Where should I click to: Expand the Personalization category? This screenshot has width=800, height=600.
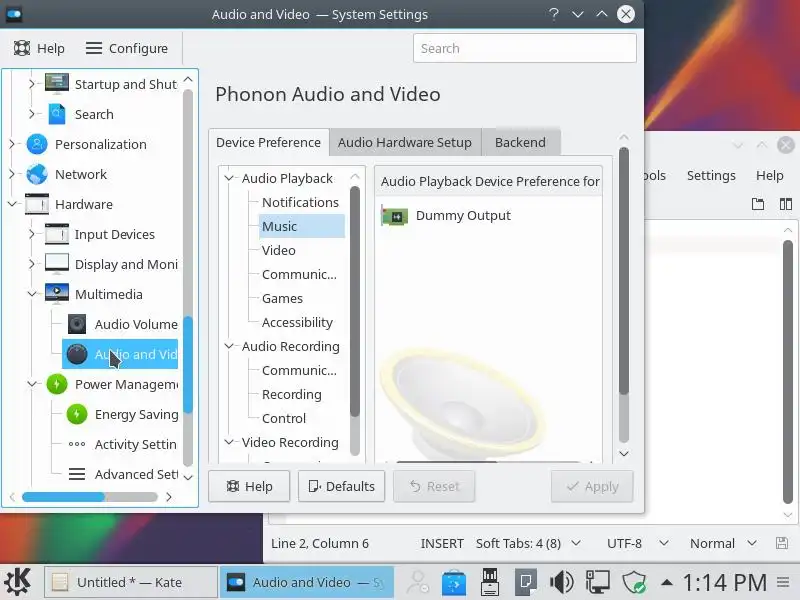12,144
